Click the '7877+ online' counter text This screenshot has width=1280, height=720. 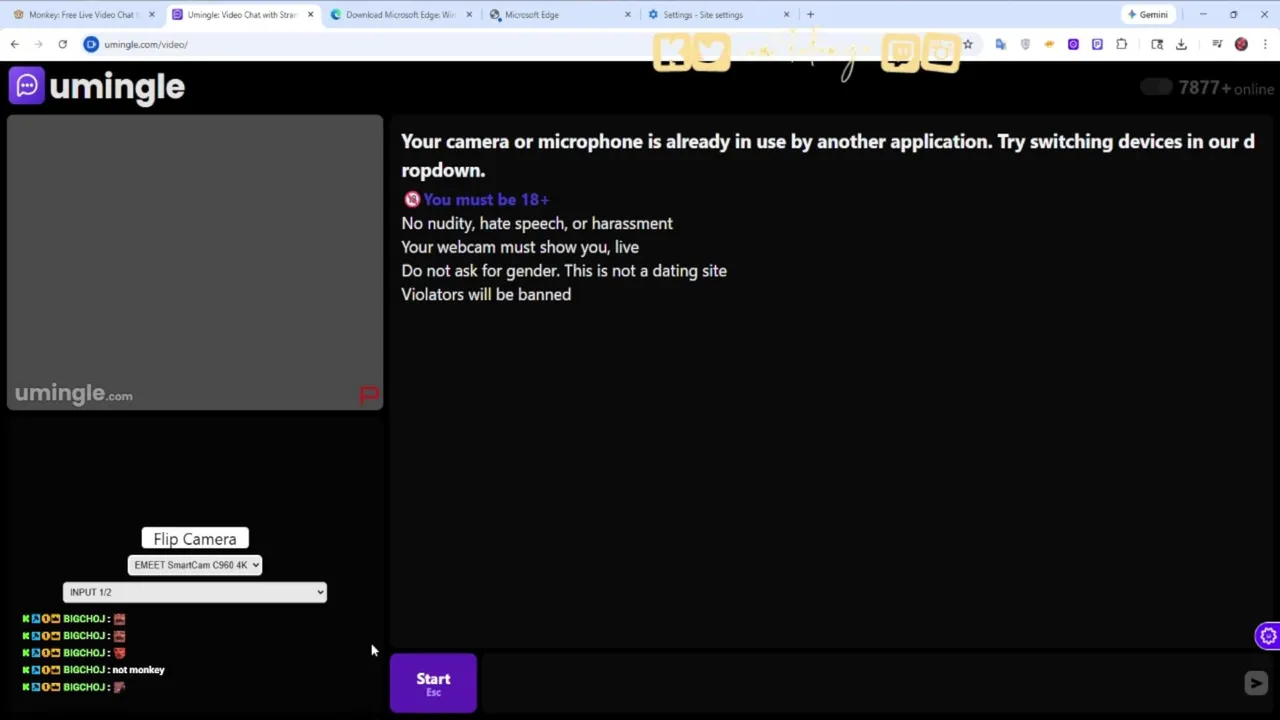[x=1226, y=88]
